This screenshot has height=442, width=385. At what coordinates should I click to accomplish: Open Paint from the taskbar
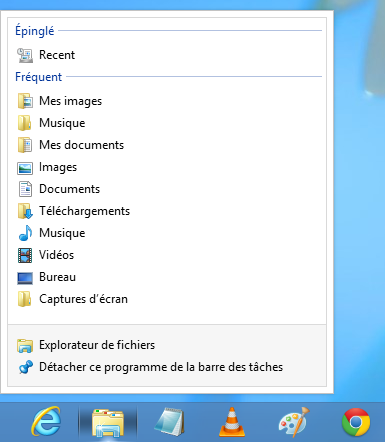(x=294, y=422)
